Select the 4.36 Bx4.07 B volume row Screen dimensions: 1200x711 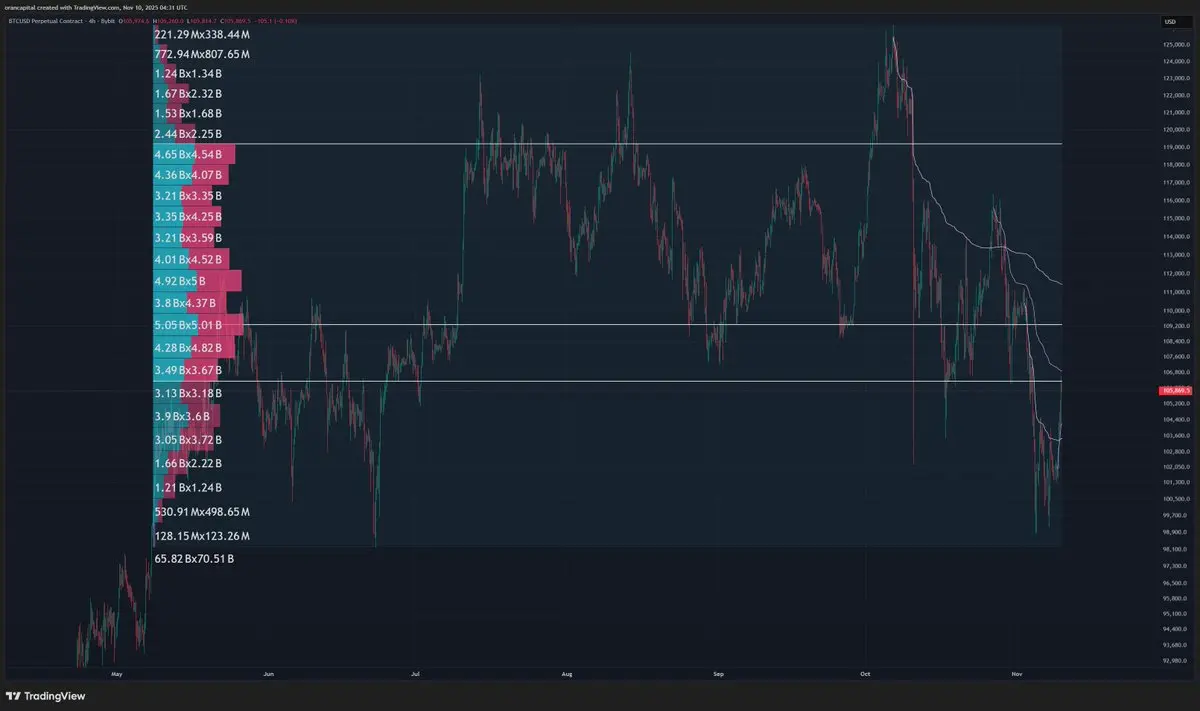pyautogui.click(x=189, y=175)
